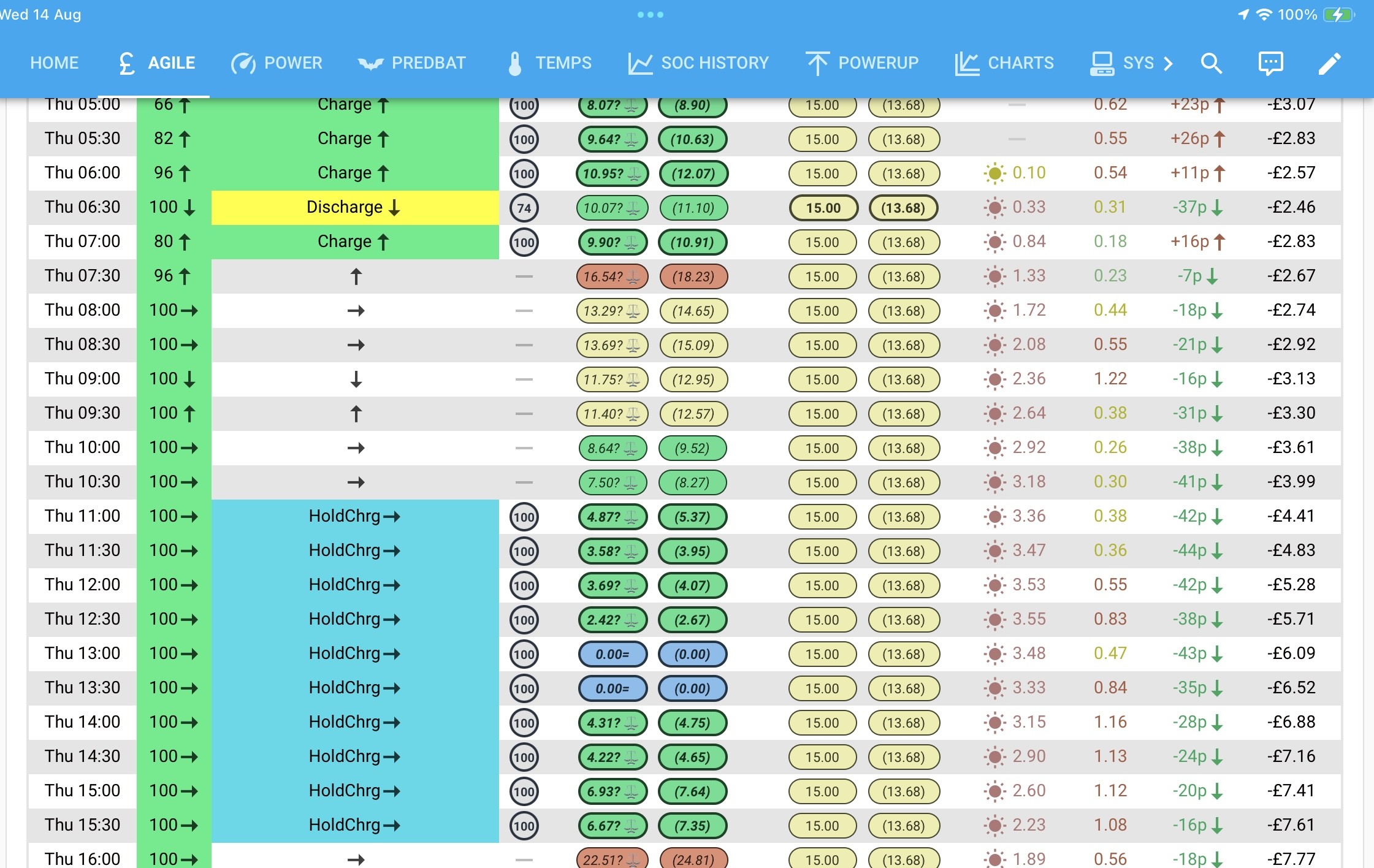Click the sun icon on Thu 06:00 row
The image size is (1374, 868).
[994, 173]
